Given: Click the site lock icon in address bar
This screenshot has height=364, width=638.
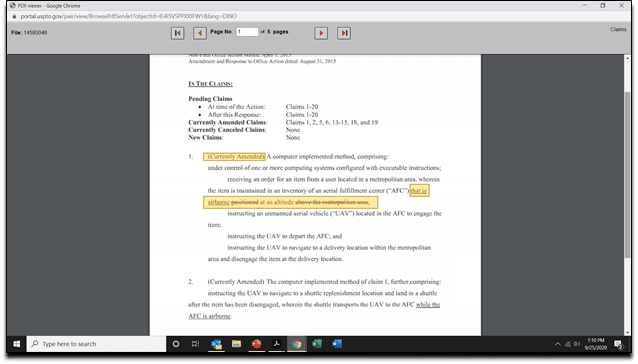Looking at the screenshot, I should pyautogui.click(x=14, y=16).
